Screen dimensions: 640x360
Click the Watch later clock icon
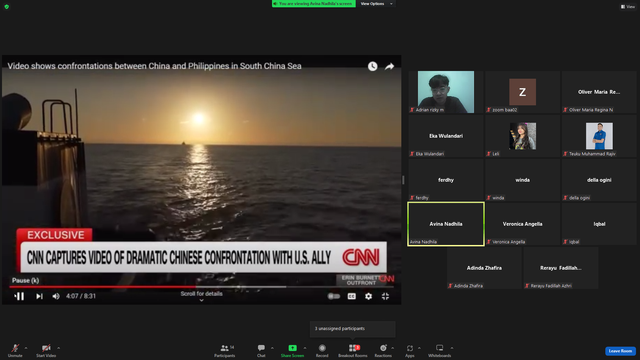(x=372, y=66)
